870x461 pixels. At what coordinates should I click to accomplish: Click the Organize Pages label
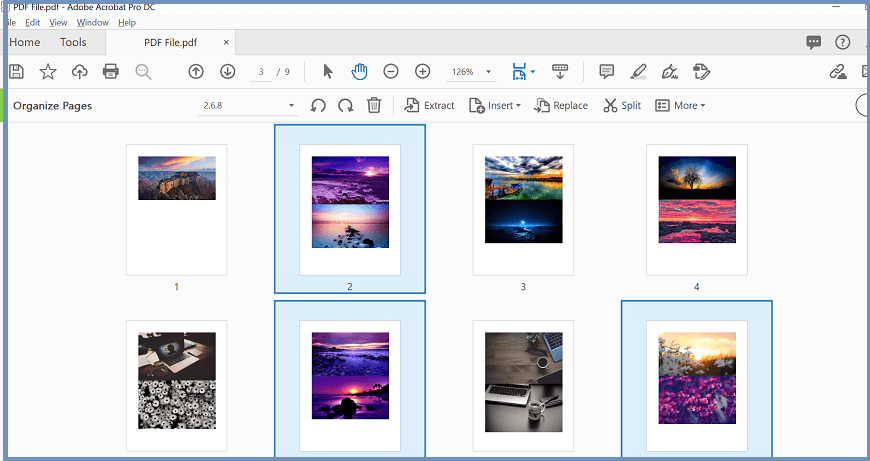click(x=53, y=106)
